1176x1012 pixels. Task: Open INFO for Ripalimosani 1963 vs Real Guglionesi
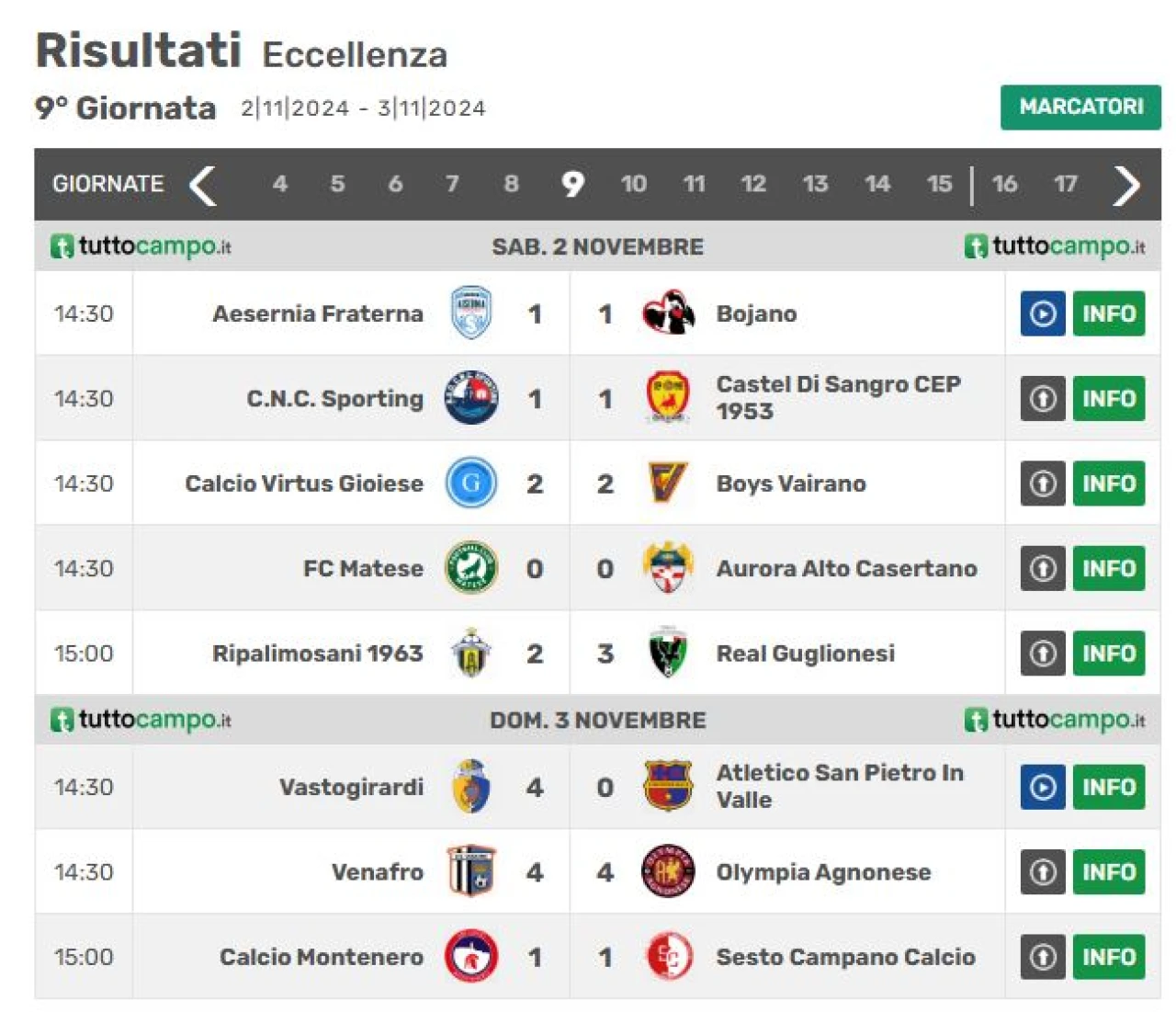1109,654
